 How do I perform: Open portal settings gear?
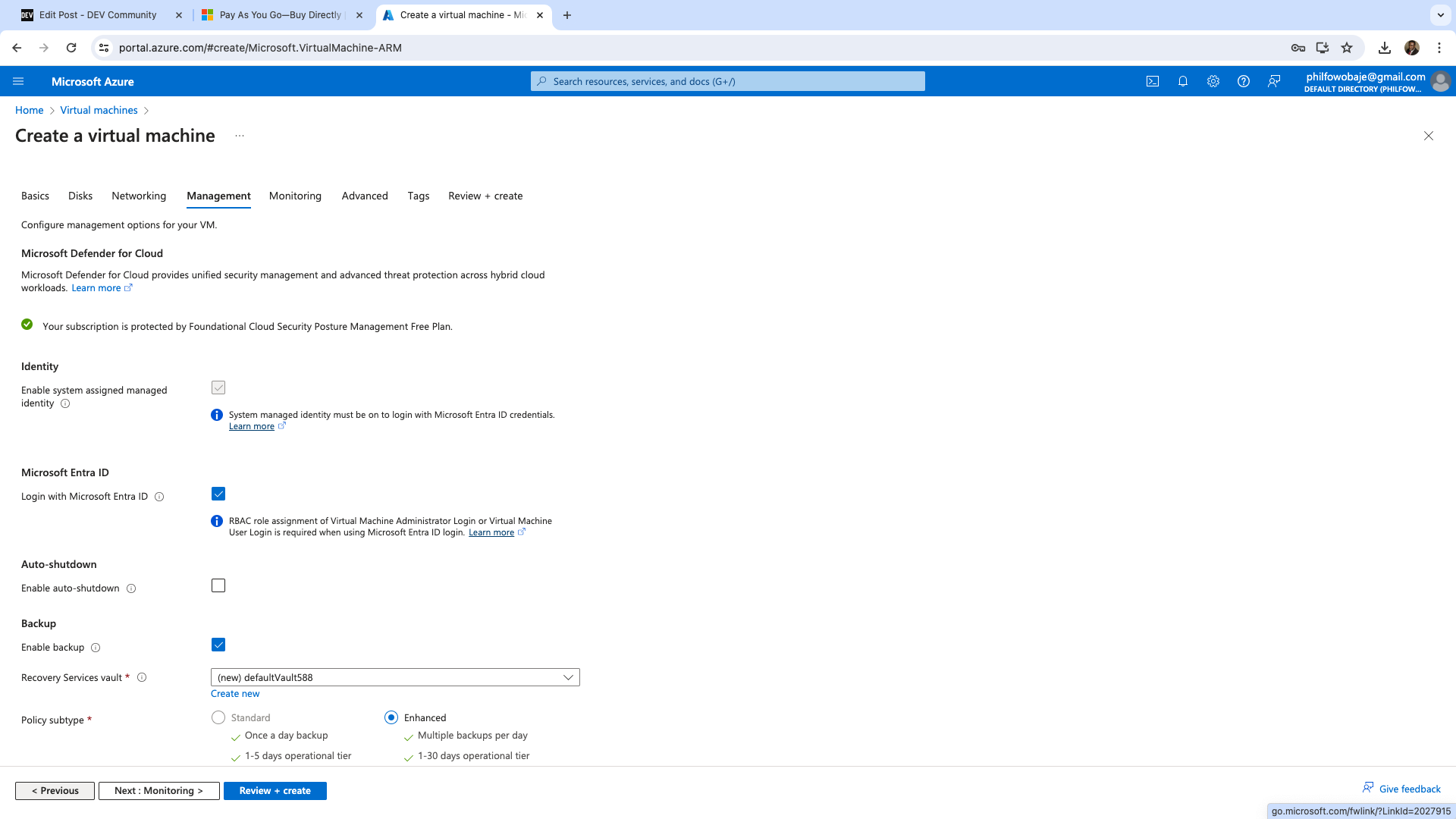click(1213, 81)
